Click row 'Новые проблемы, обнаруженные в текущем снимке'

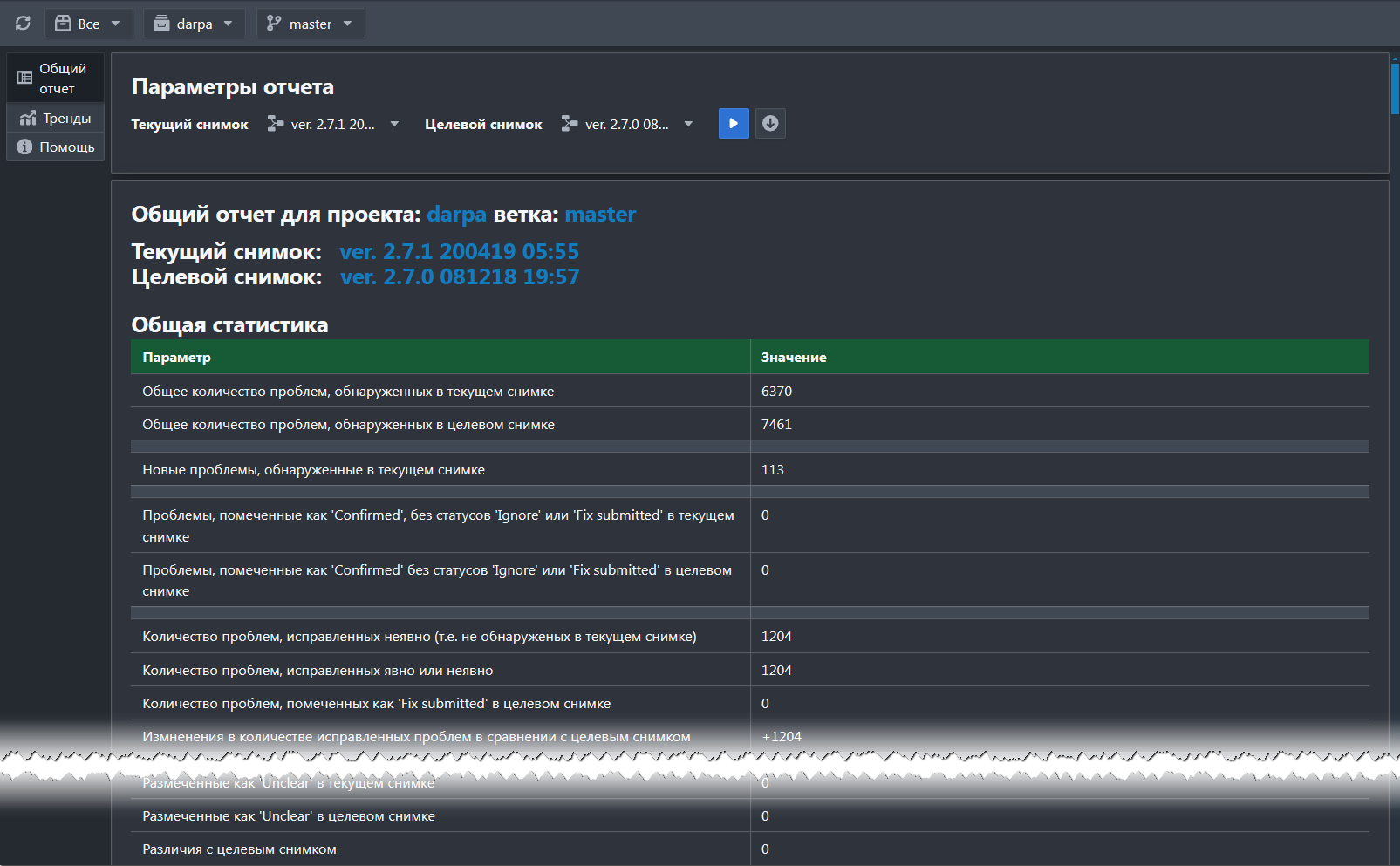pos(750,469)
